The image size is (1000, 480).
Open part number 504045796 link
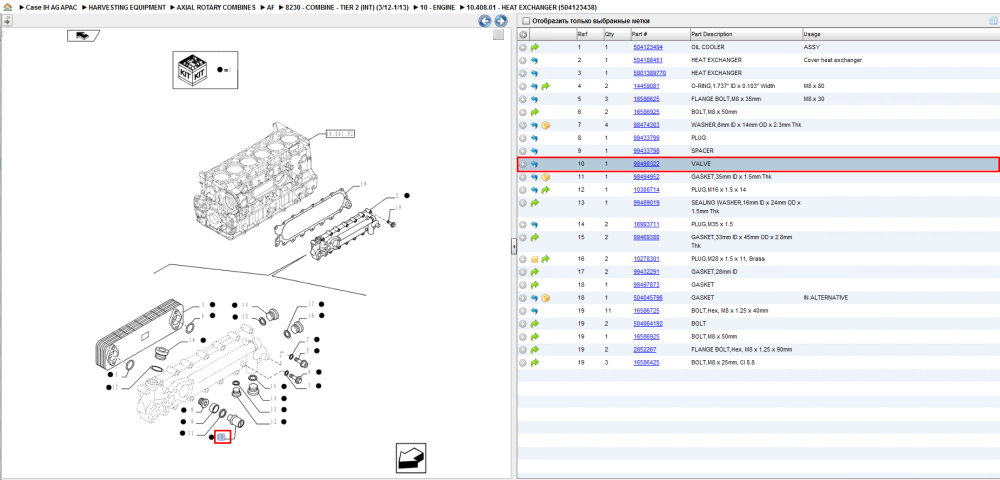pyautogui.click(x=647, y=298)
